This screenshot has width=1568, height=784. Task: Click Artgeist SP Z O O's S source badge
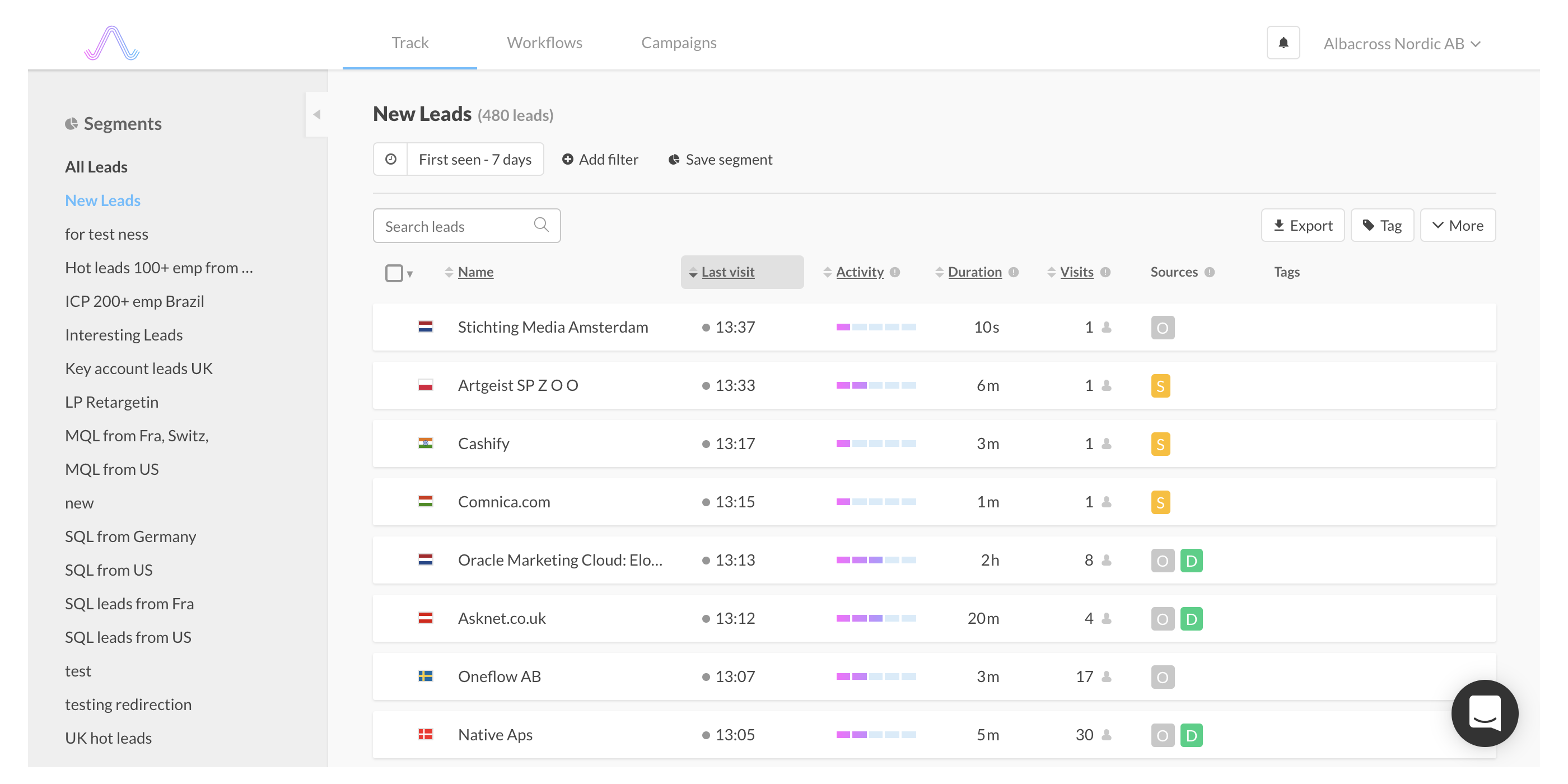pyautogui.click(x=1161, y=386)
